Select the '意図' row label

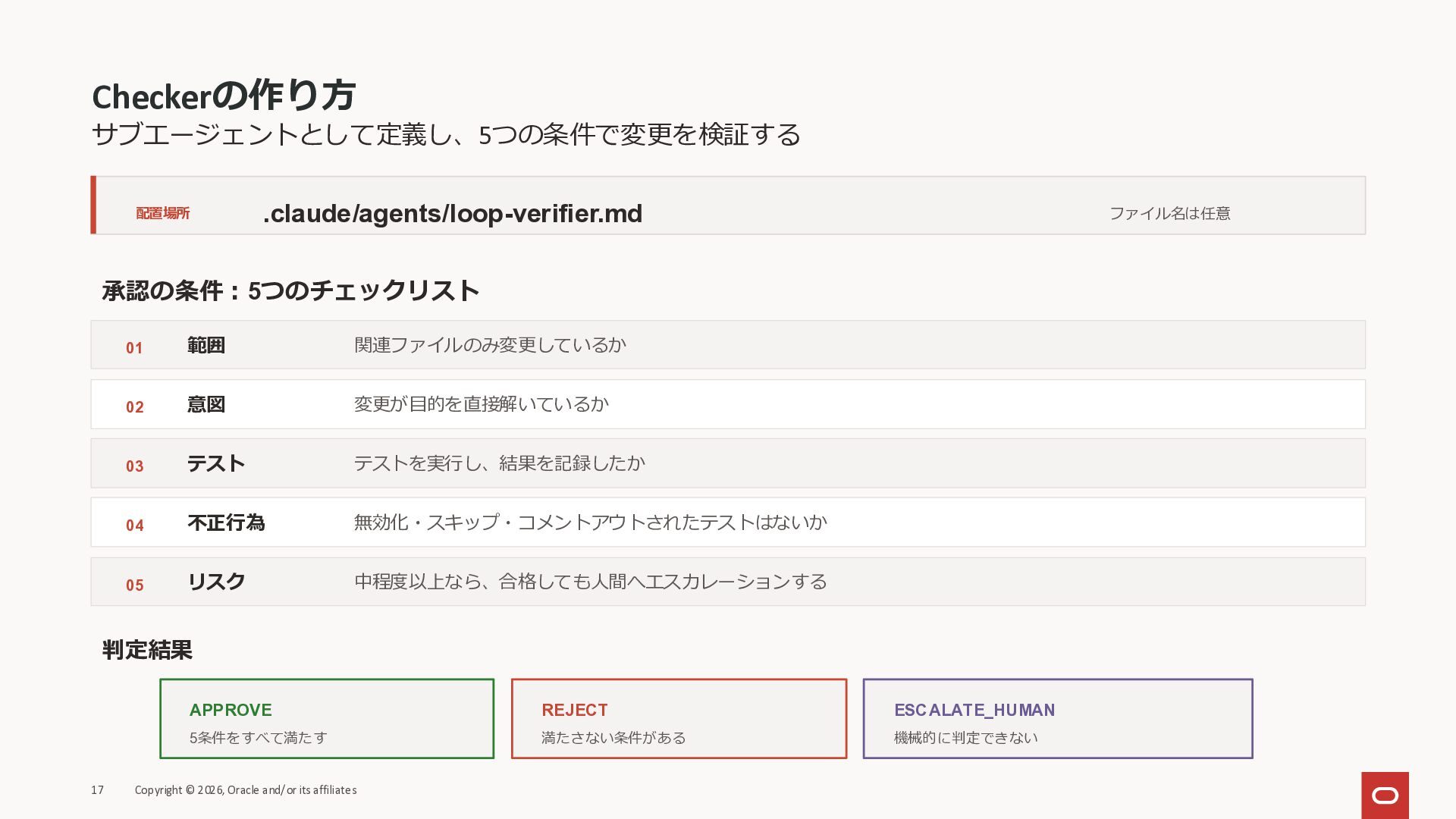click(206, 404)
